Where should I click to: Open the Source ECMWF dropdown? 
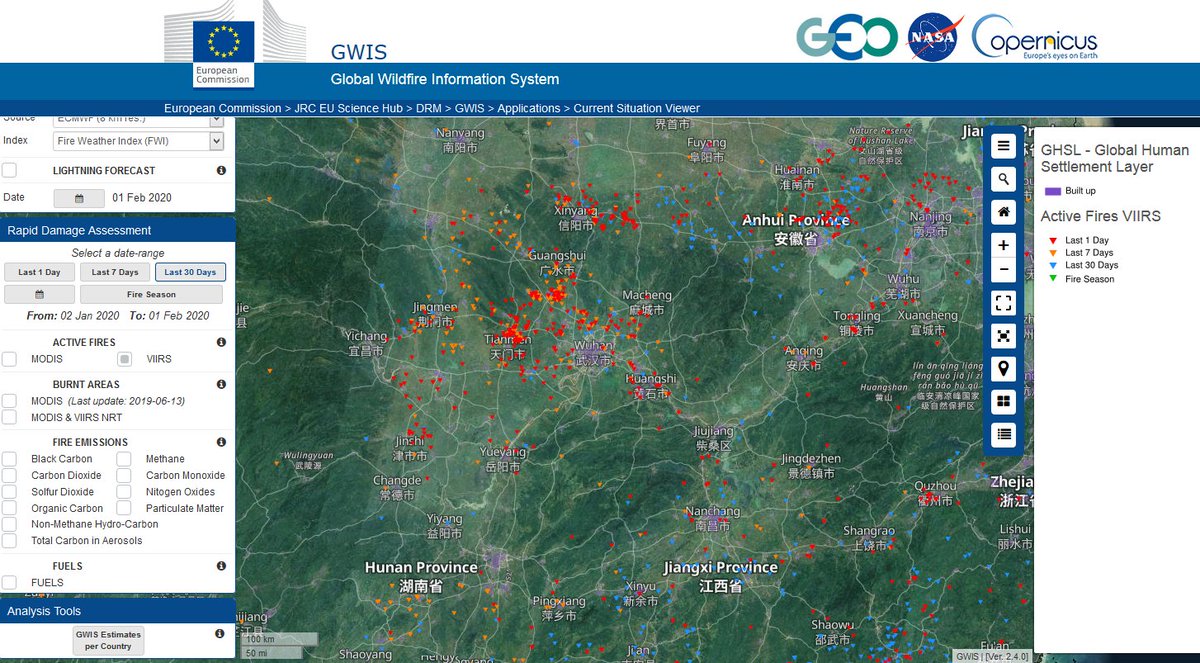[138, 120]
